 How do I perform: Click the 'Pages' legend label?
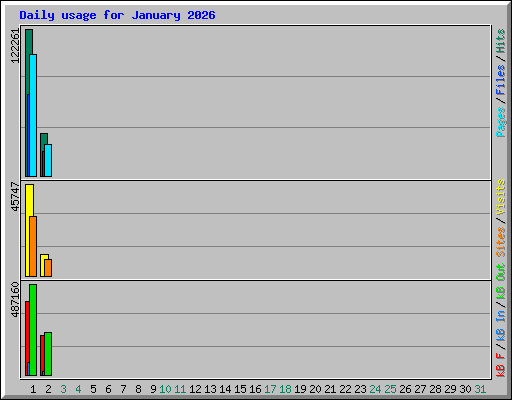tap(501, 122)
